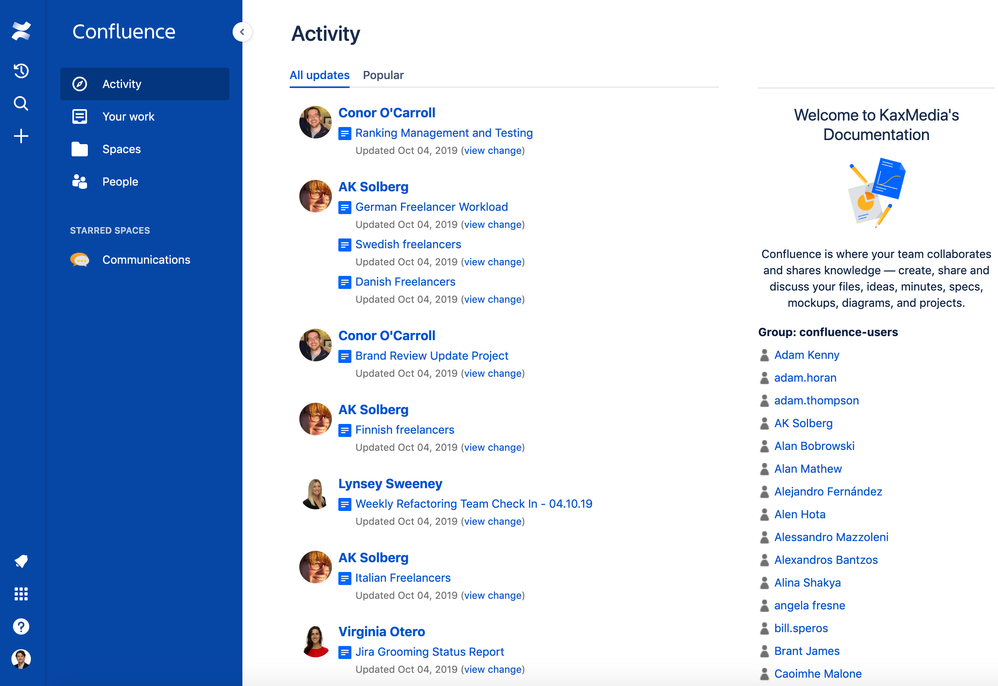Open Spaces in the sidebar
The height and width of the screenshot is (686, 998).
tap(144, 149)
